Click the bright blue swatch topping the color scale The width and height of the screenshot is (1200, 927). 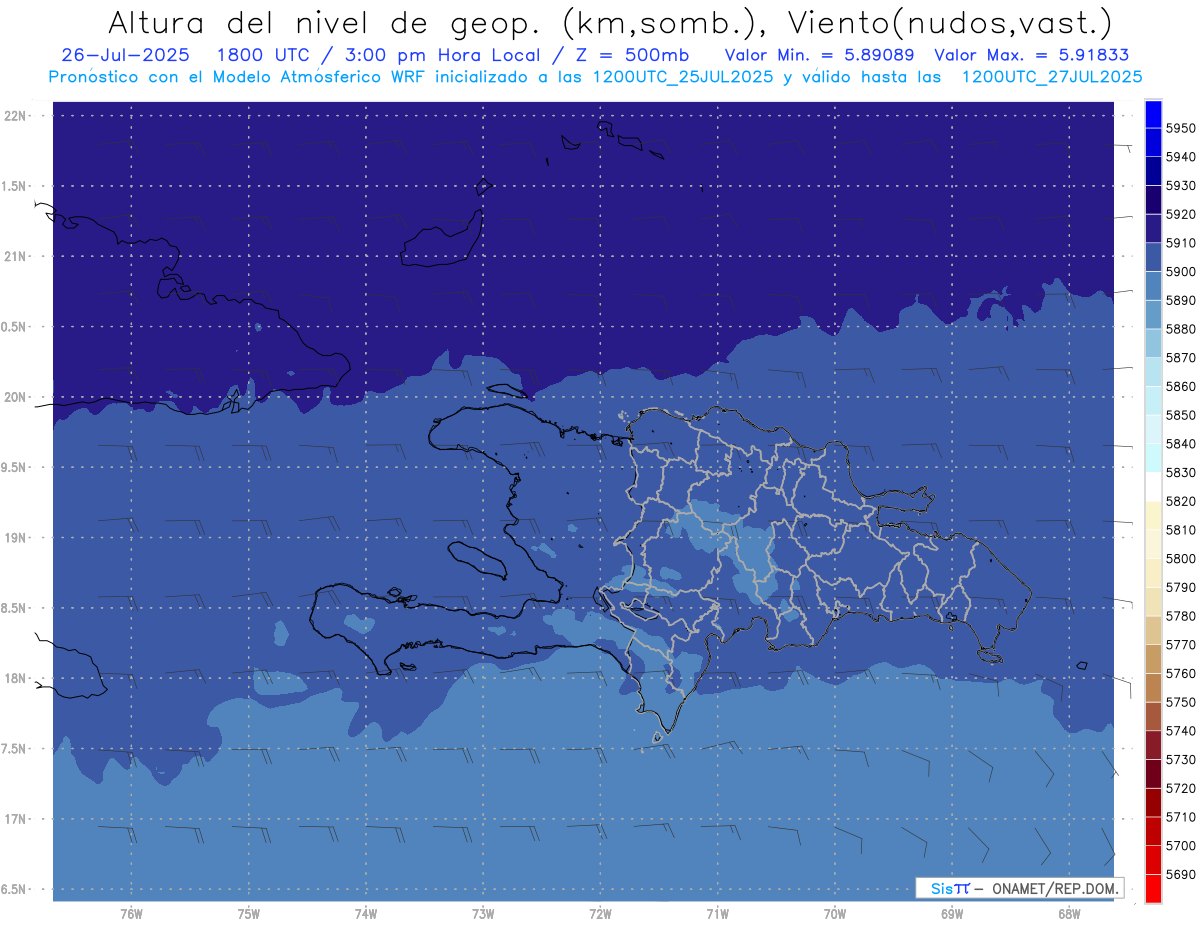pyautogui.click(x=1153, y=114)
